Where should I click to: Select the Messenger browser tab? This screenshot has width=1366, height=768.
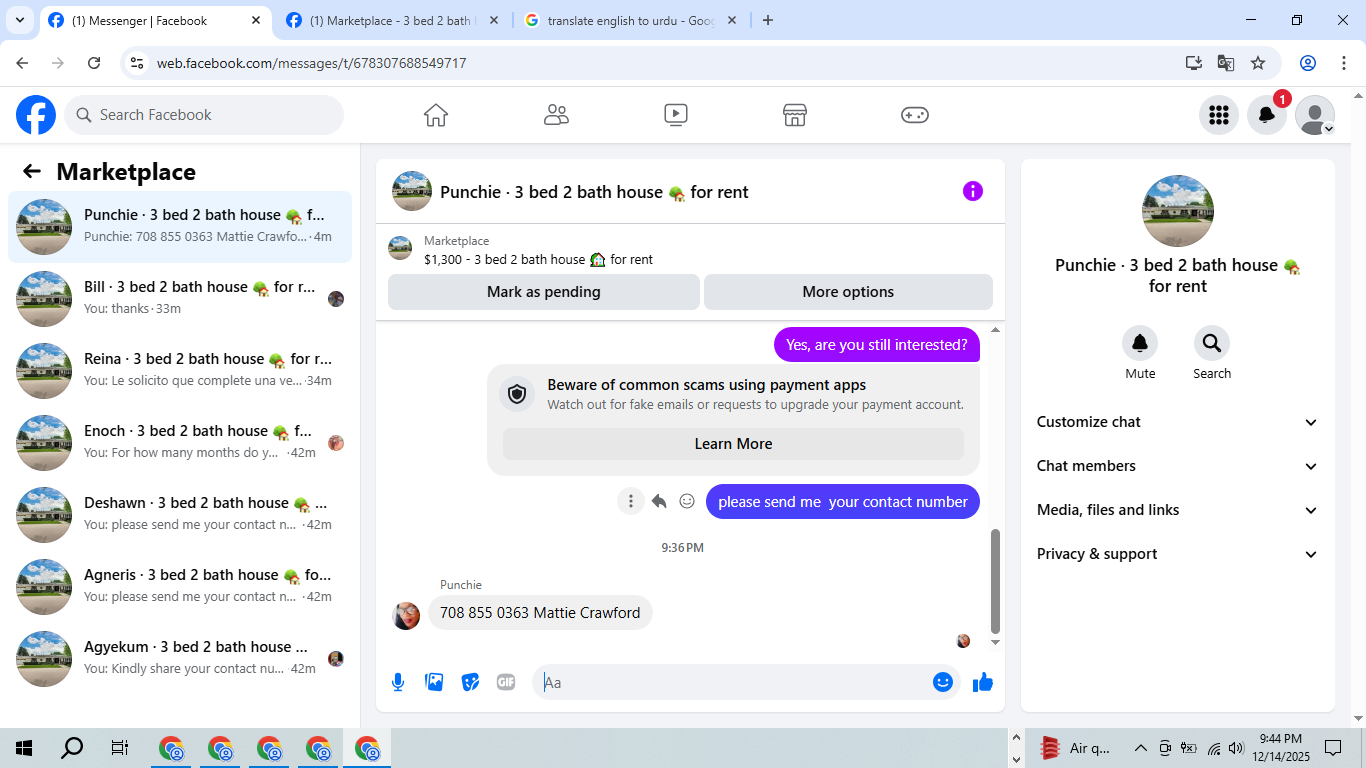tap(156, 20)
